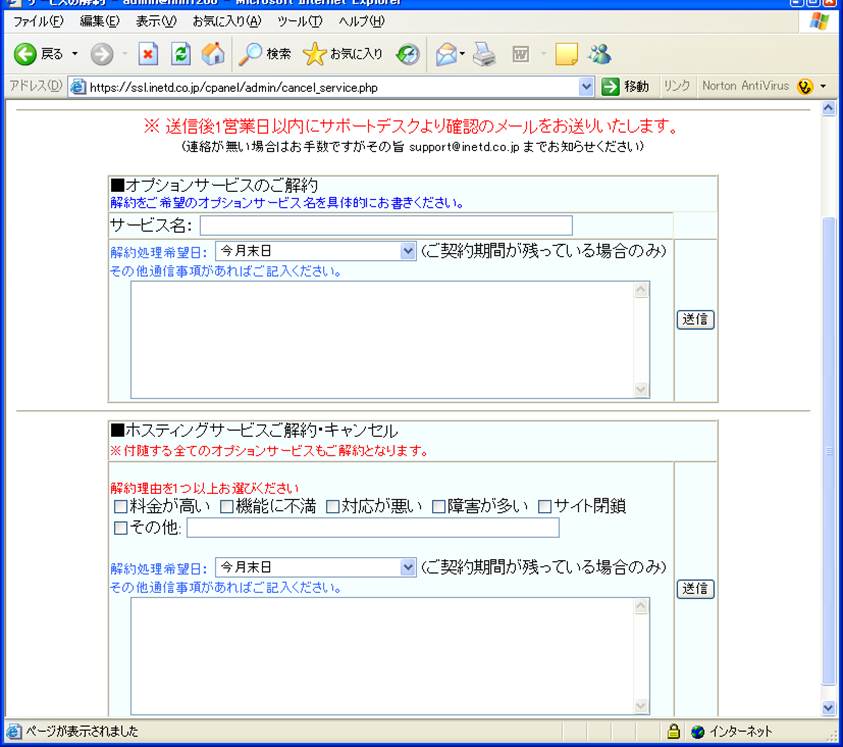Open the Messenger people icon
The image size is (843, 747).
[599, 54]
